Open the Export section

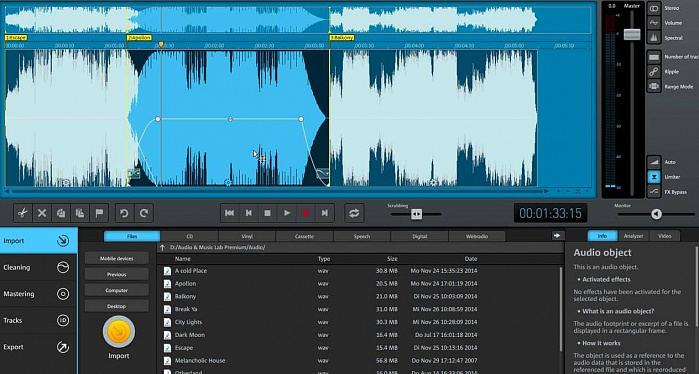38,347
